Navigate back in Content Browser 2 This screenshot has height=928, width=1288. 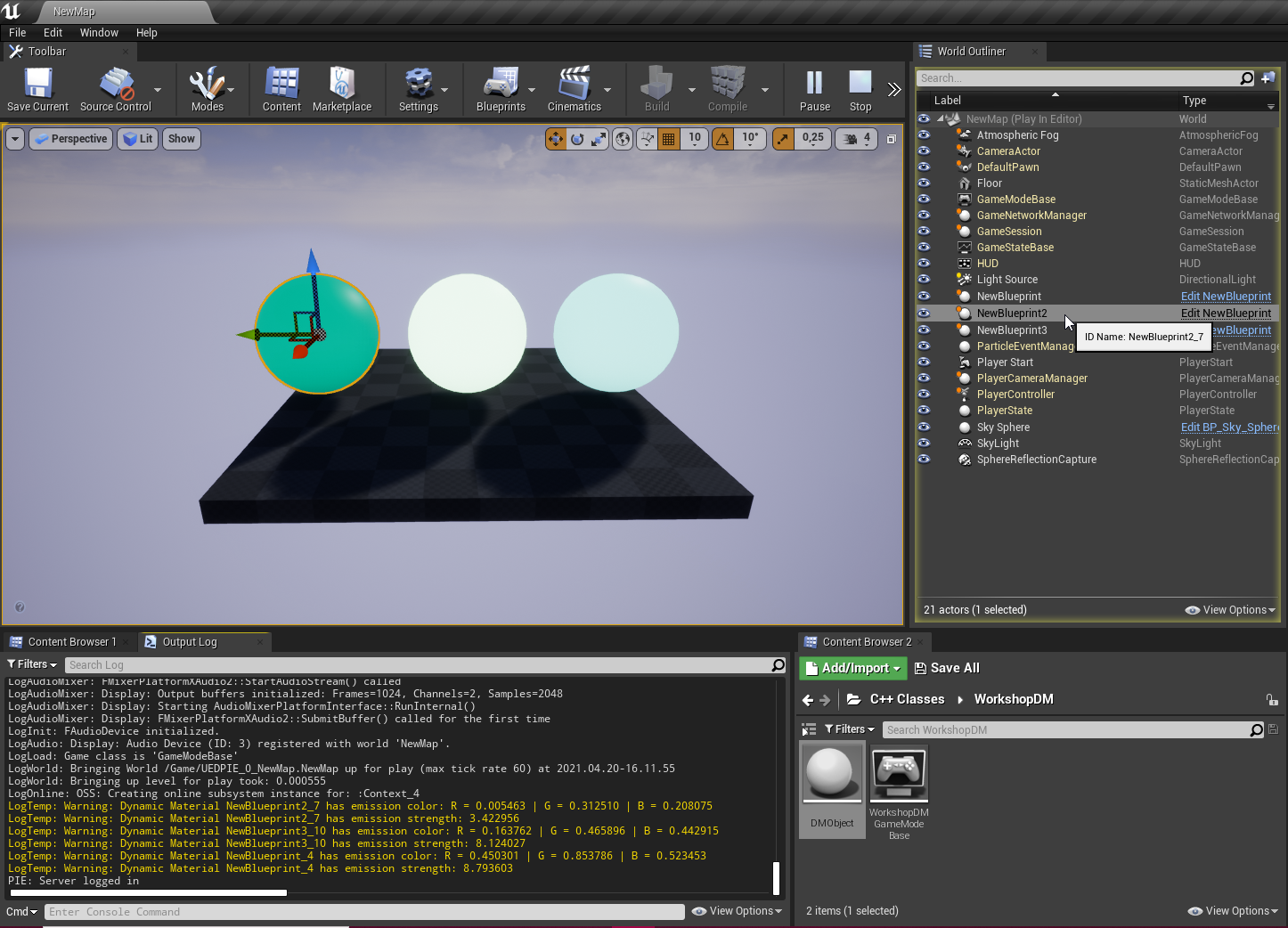click(808, 700)
